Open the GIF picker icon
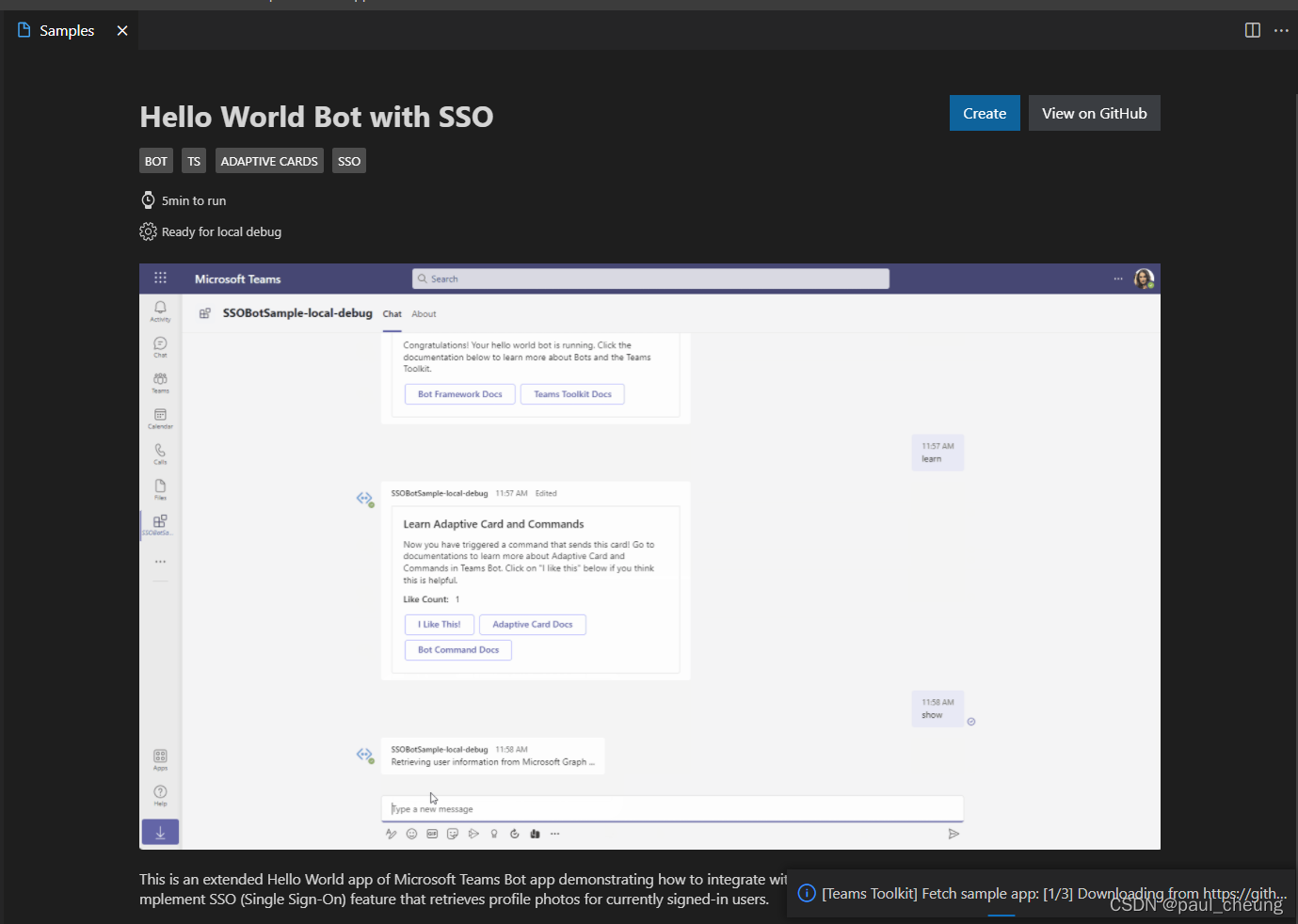 (x=432, y=834)
